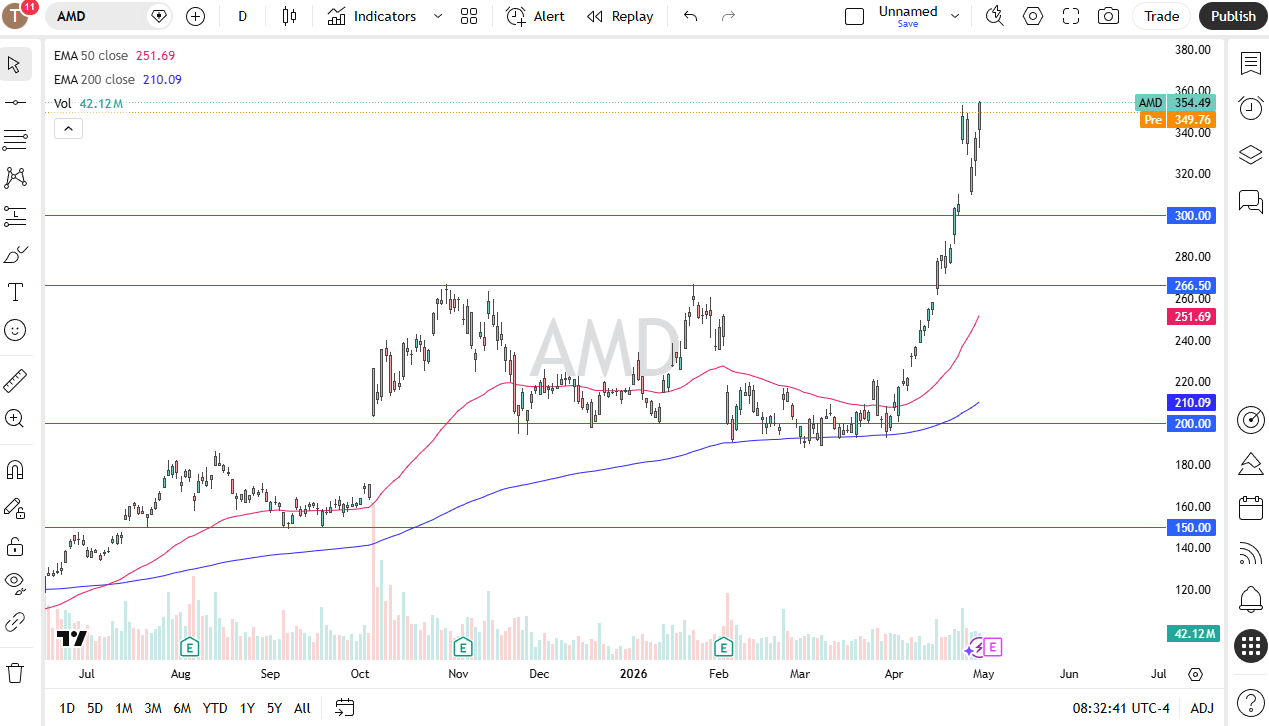Open the Fibonacci retracement tools
This screenshot has width=1269, height=726.
coord(15,140)
